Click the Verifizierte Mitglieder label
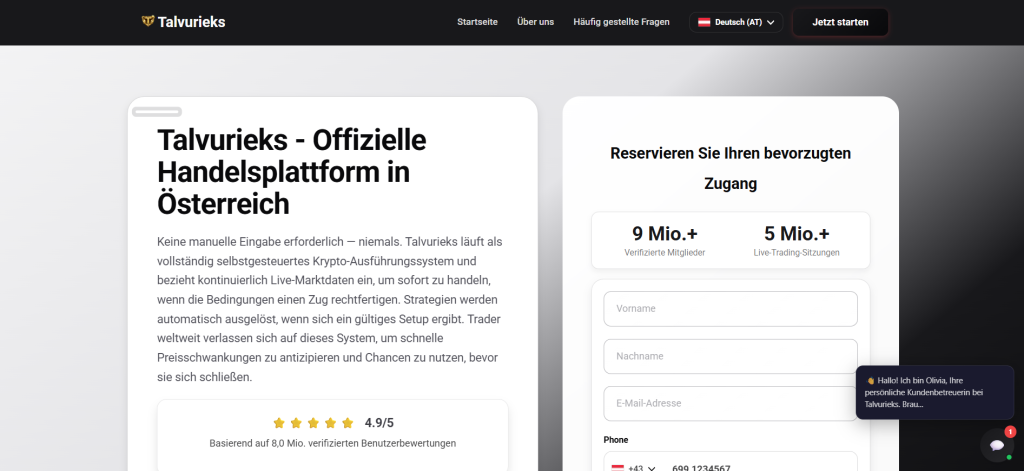The width and height of the screenshot is (1024, 471). (x=665, y=252)
